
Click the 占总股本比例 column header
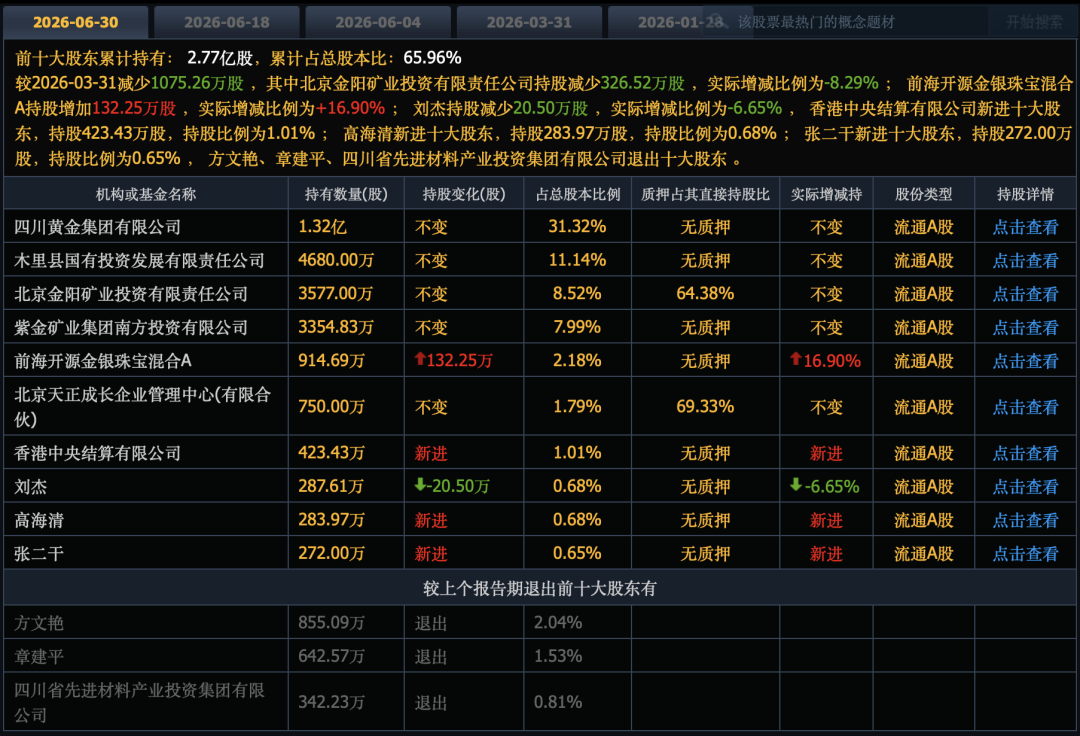[578, 194]
